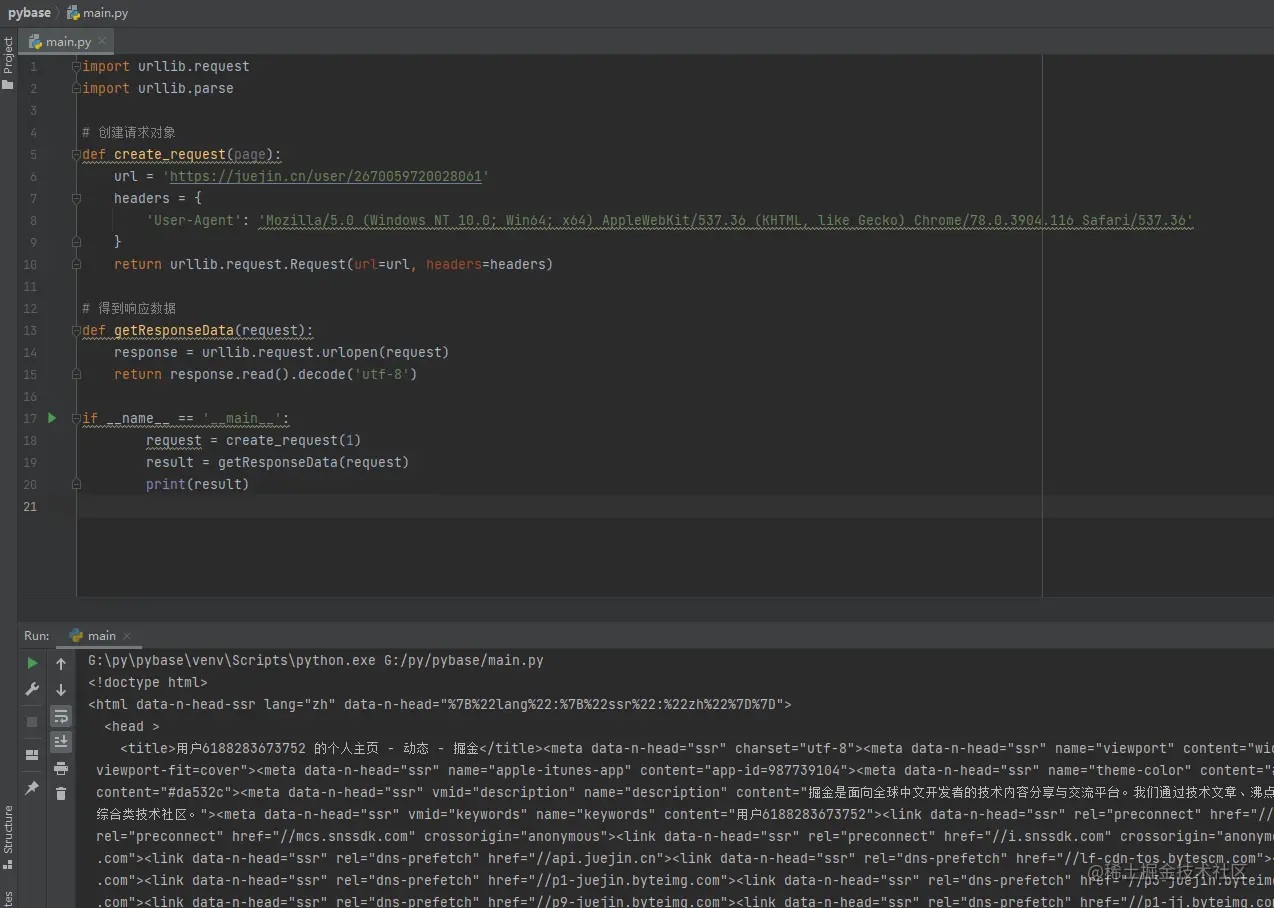Click '<!doctype html>' in console output

148,682
